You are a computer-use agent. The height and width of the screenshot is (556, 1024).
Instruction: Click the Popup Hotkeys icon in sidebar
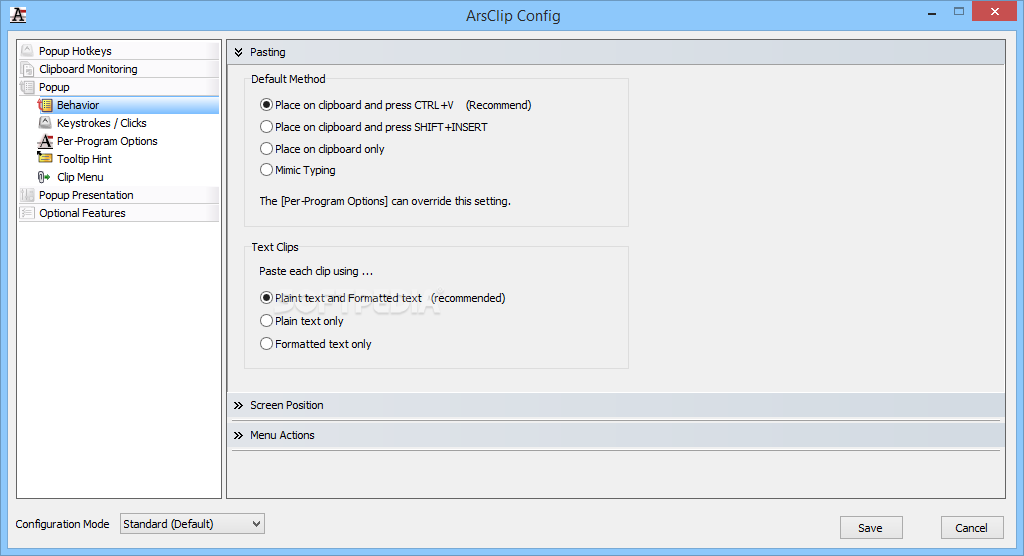click(x=27, y=51)
